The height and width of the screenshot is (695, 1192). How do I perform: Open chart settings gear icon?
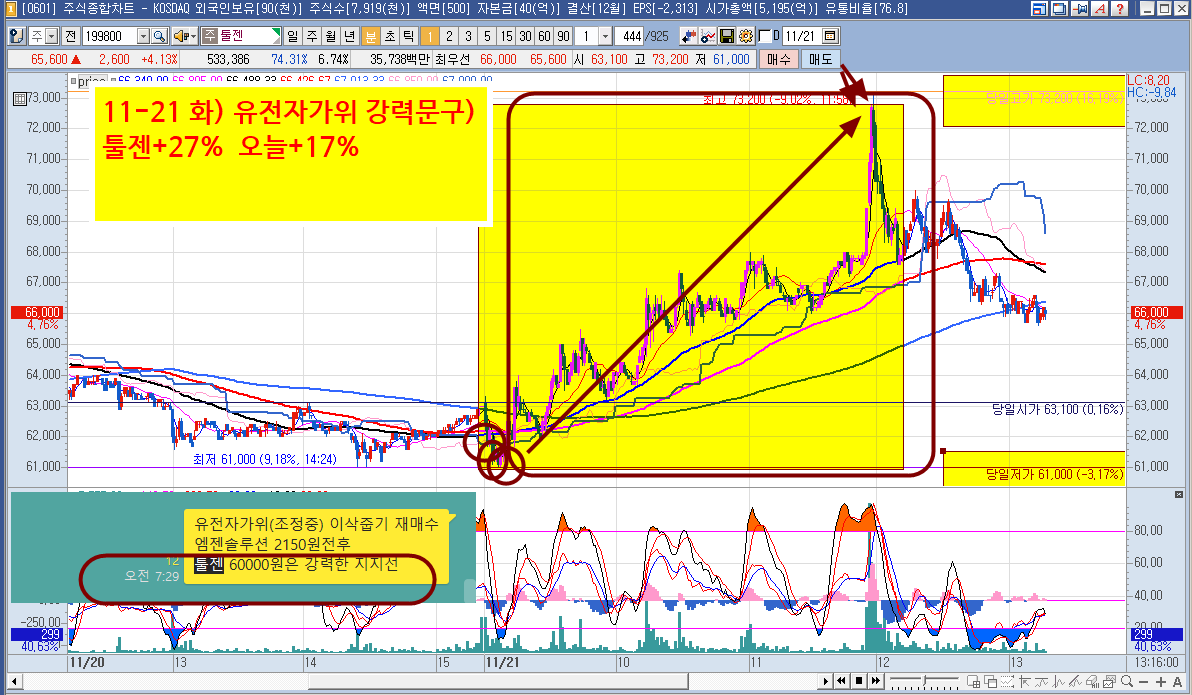pos(746,36)
